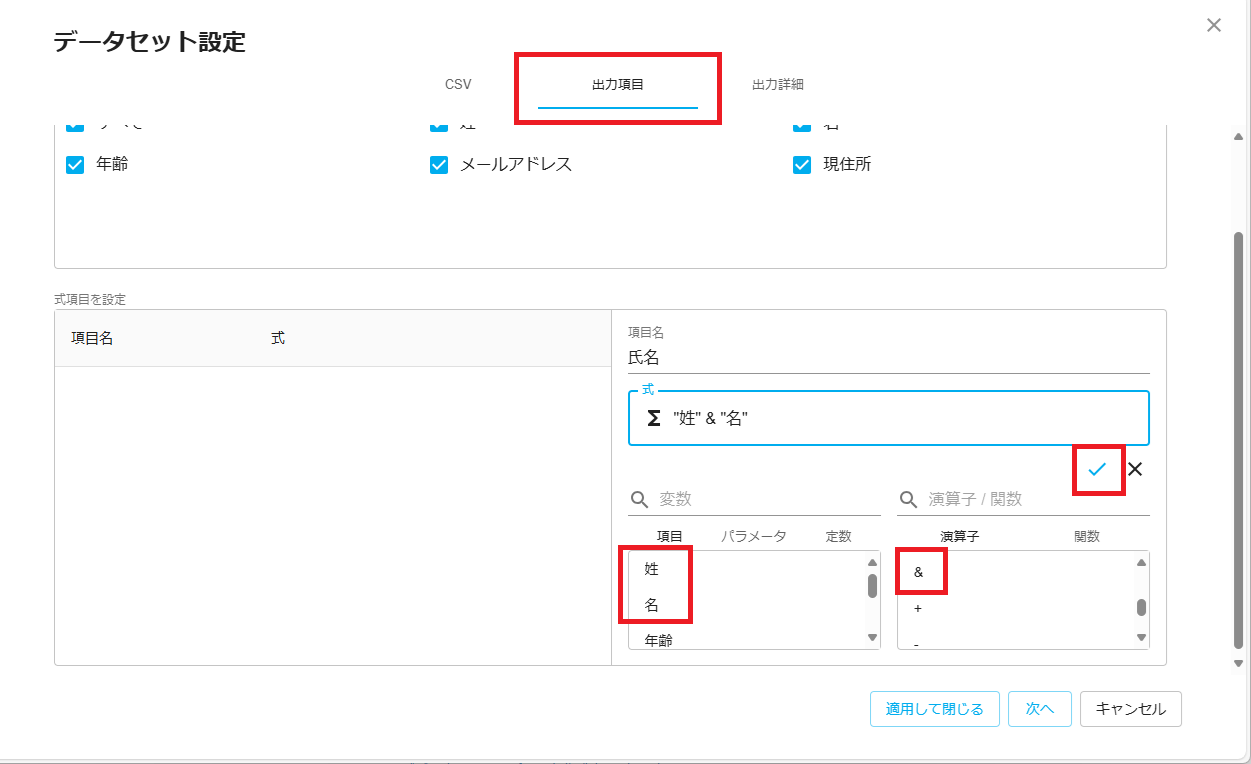
Task: Disable the 現住所 checkbox
Action: click(x=802, y=165)
